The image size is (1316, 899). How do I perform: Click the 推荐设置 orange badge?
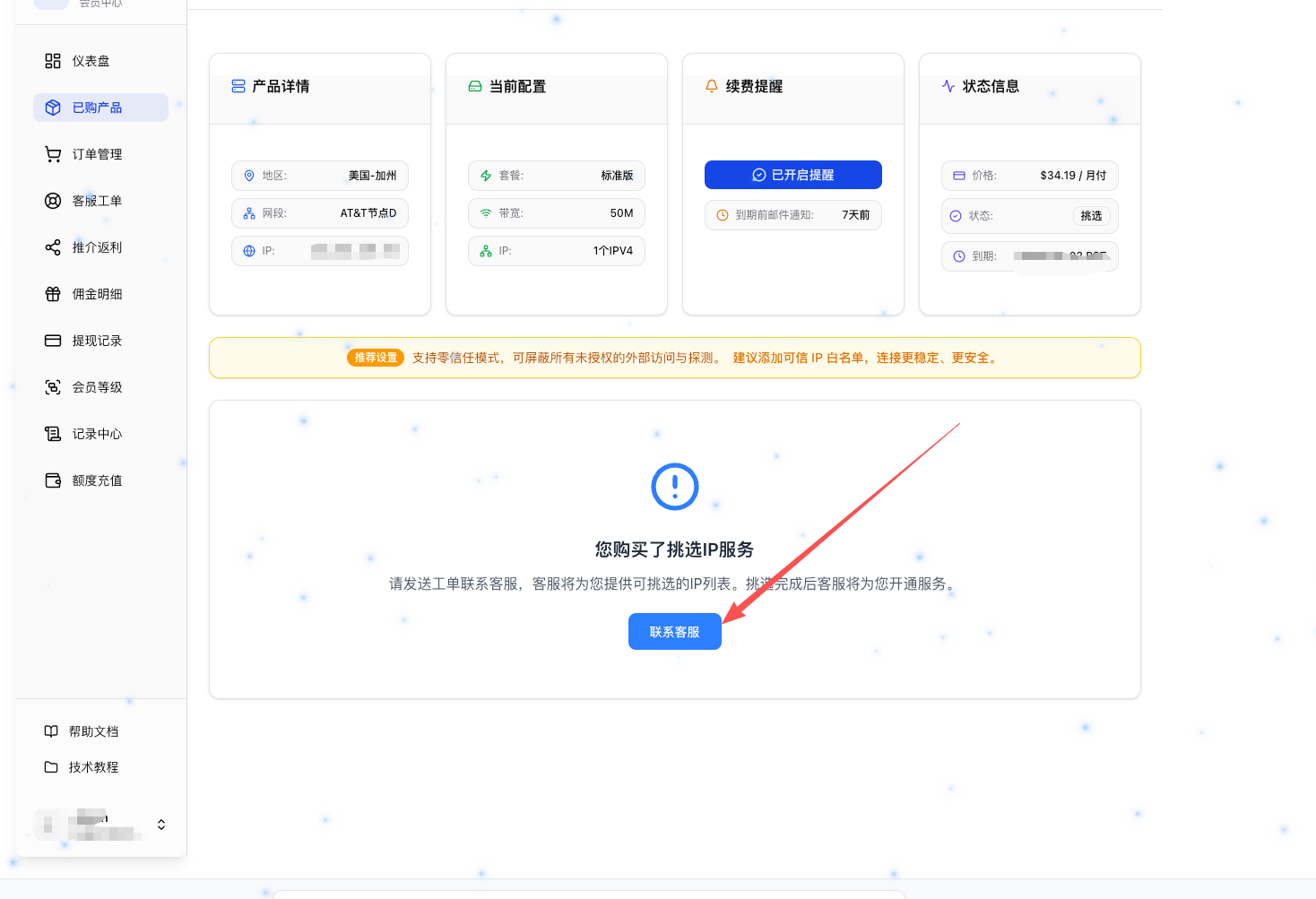376,358
